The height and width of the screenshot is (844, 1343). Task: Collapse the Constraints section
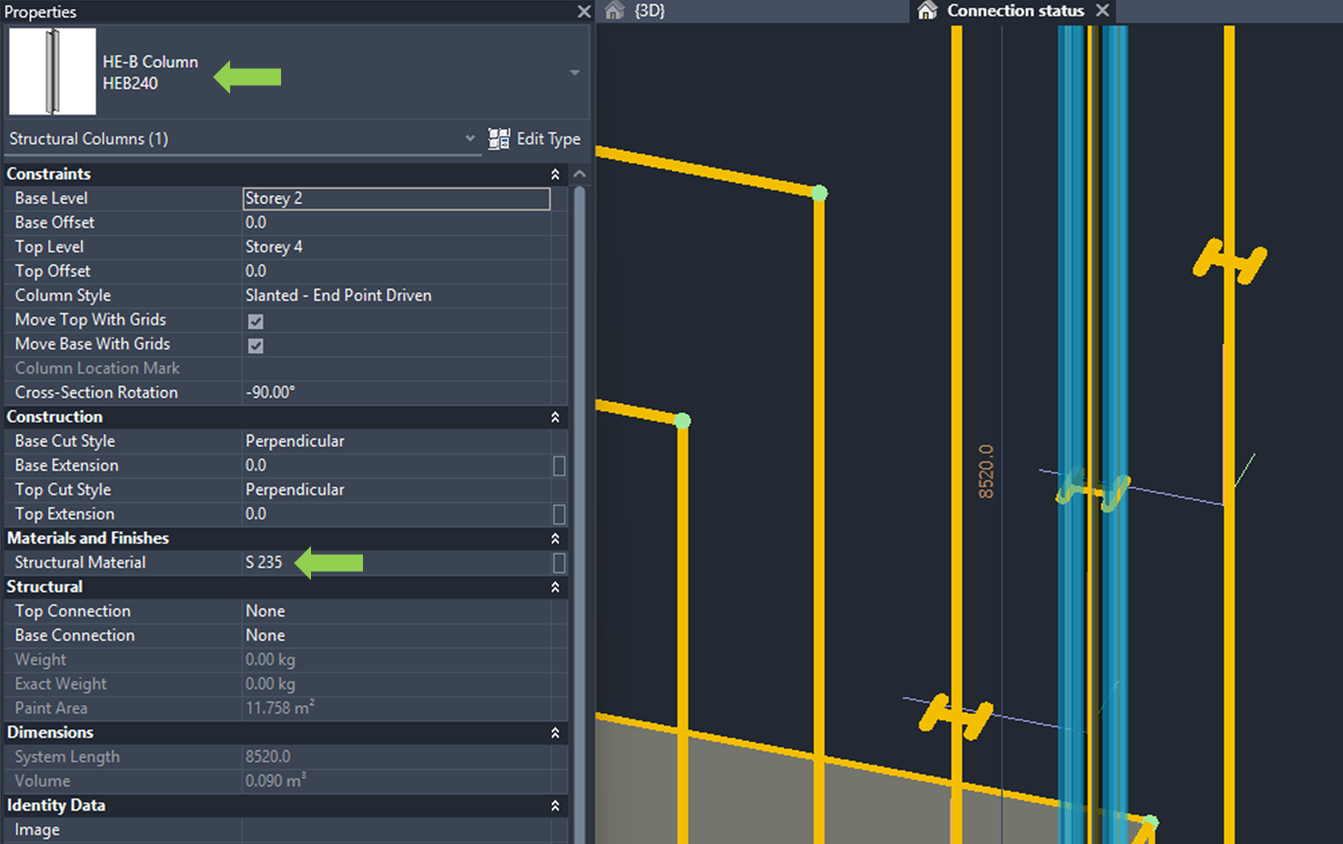pyautogui.click(x=556, y=174)
